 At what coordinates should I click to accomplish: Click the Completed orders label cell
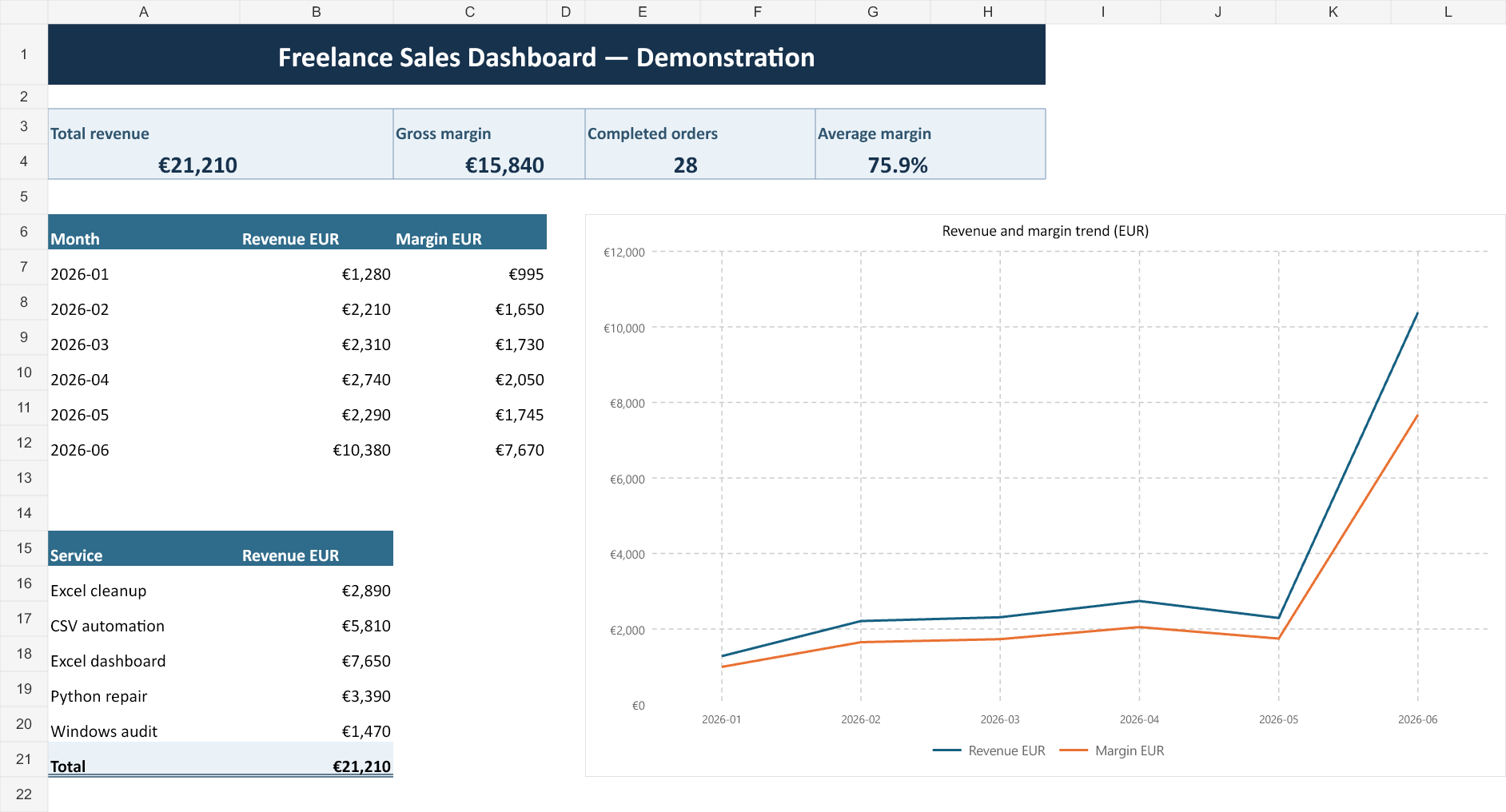(700, 126)
